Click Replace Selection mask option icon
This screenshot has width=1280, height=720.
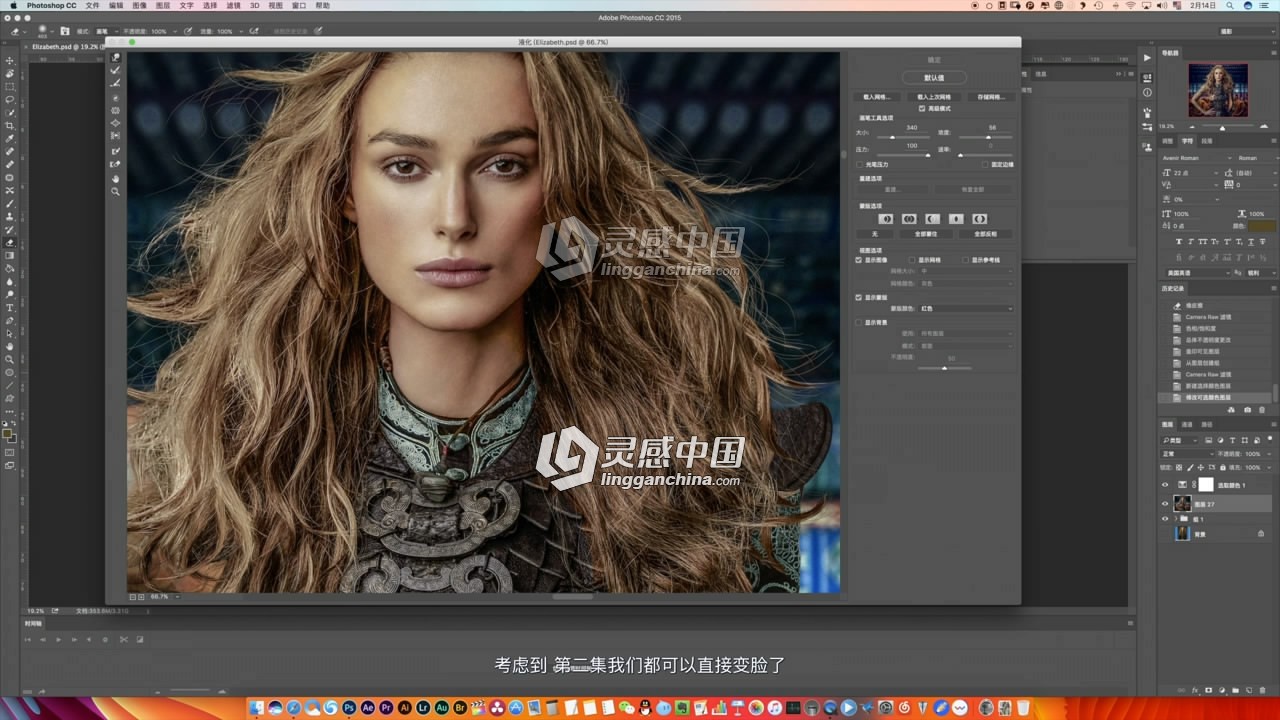tap(885, 218)
